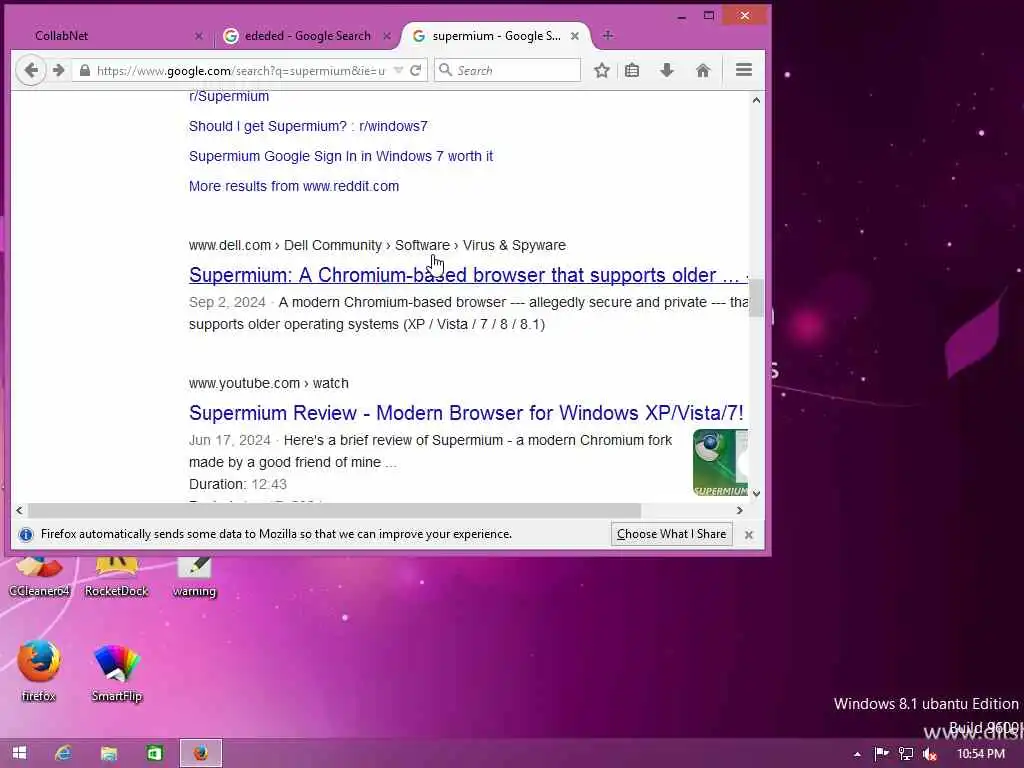This screenshot has height=768, width=1024.
Task: Go to home page icon
Action: tap(703, 71)
